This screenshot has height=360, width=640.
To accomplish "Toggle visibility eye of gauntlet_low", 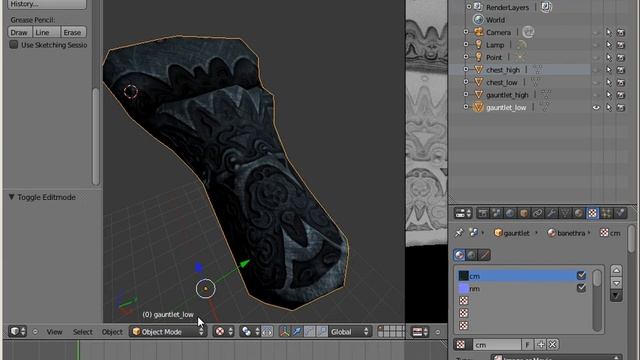I will click(x=596, y=107).
